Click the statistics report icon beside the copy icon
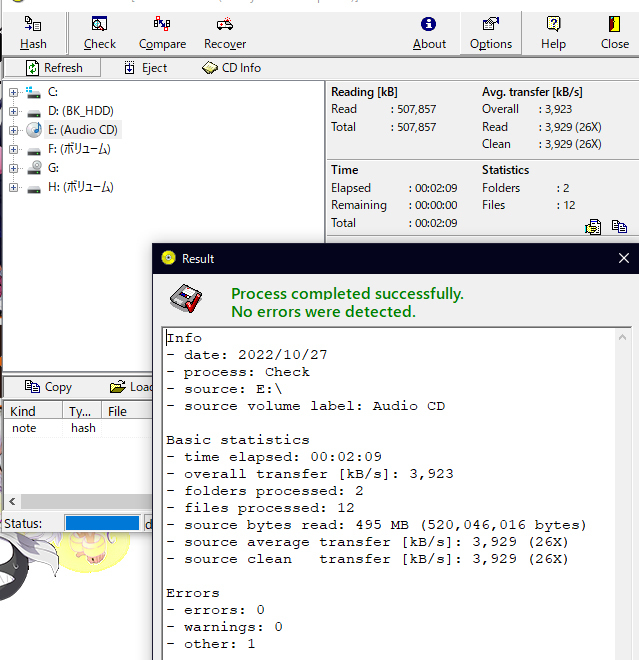The height and width of the screenshot is (660, 639). click(594, 227)
